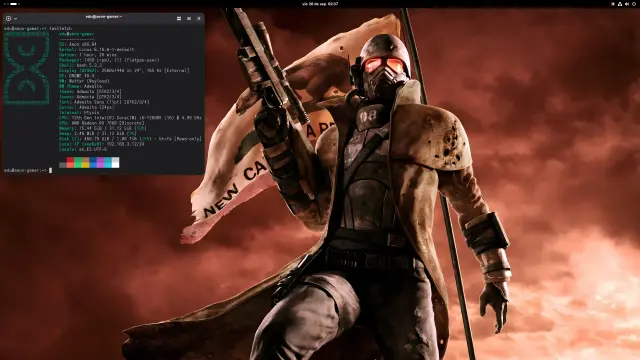Click the CPU line showing Intel Core
Viewport: 640px width, 360px height.
pyautogui.click(x=130, y=118)
